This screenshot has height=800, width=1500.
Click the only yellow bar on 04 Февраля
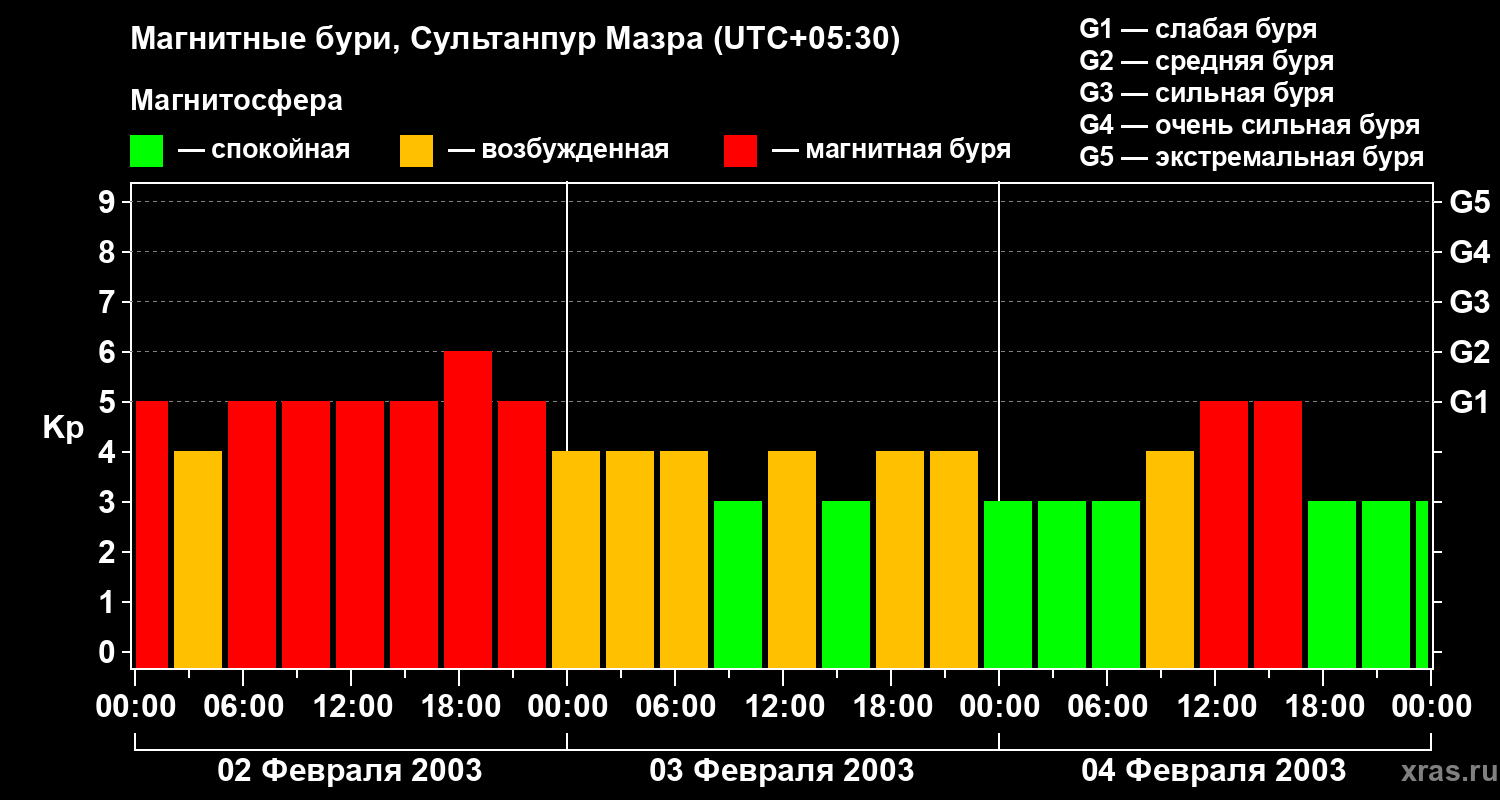(x=1170, y=559)
